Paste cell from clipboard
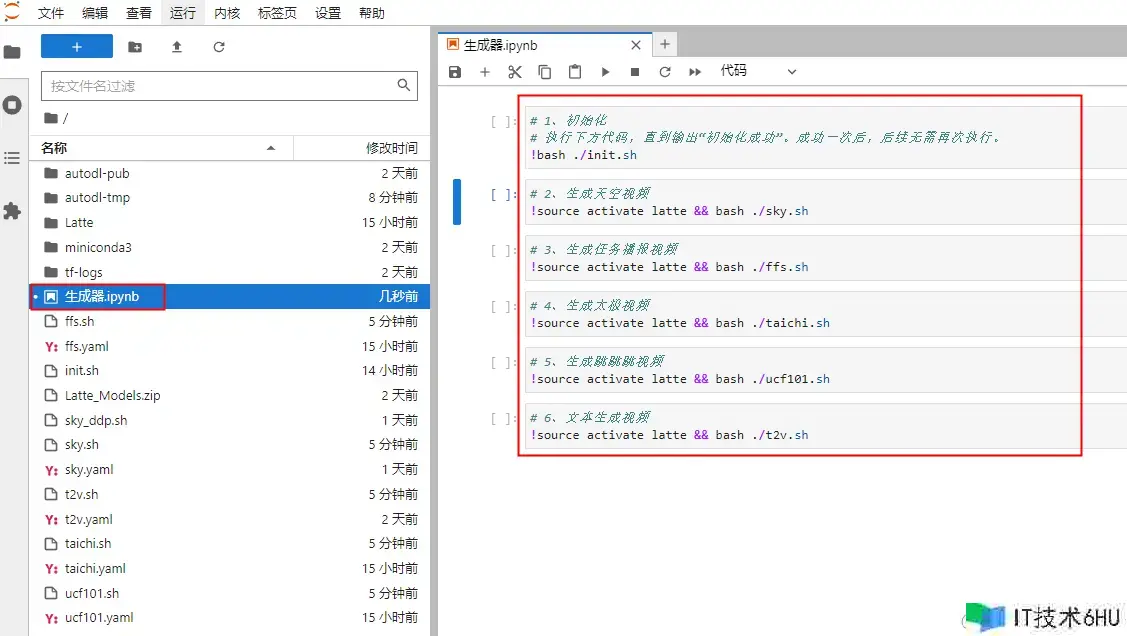1127x636 pixels. (575, 72)
